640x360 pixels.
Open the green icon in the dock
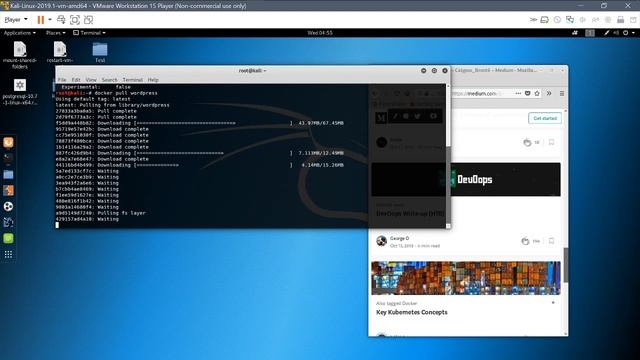tap(8, 238)
